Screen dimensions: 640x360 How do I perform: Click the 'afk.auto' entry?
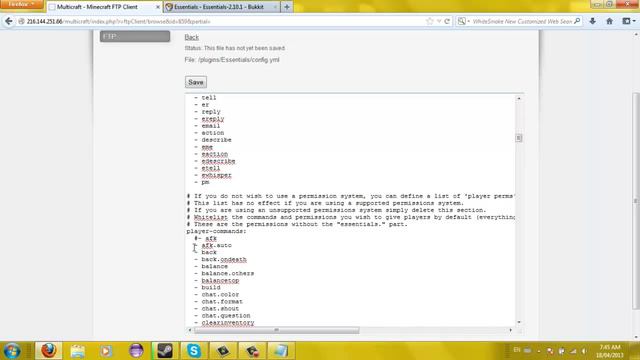coord(216,245)
